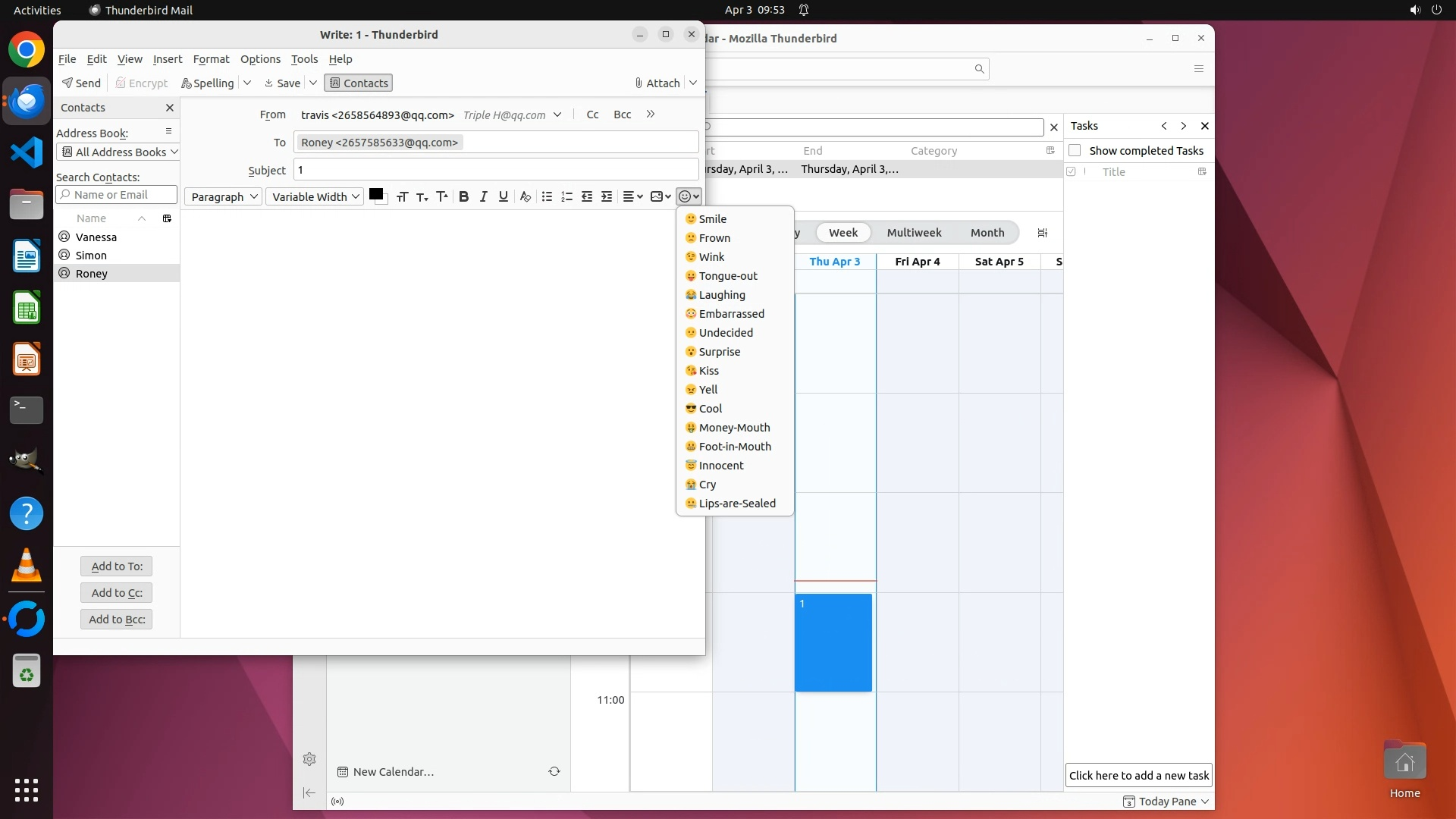Open the black text color swatch
The height and width of the screenshot is (819, 1456).
375,194
